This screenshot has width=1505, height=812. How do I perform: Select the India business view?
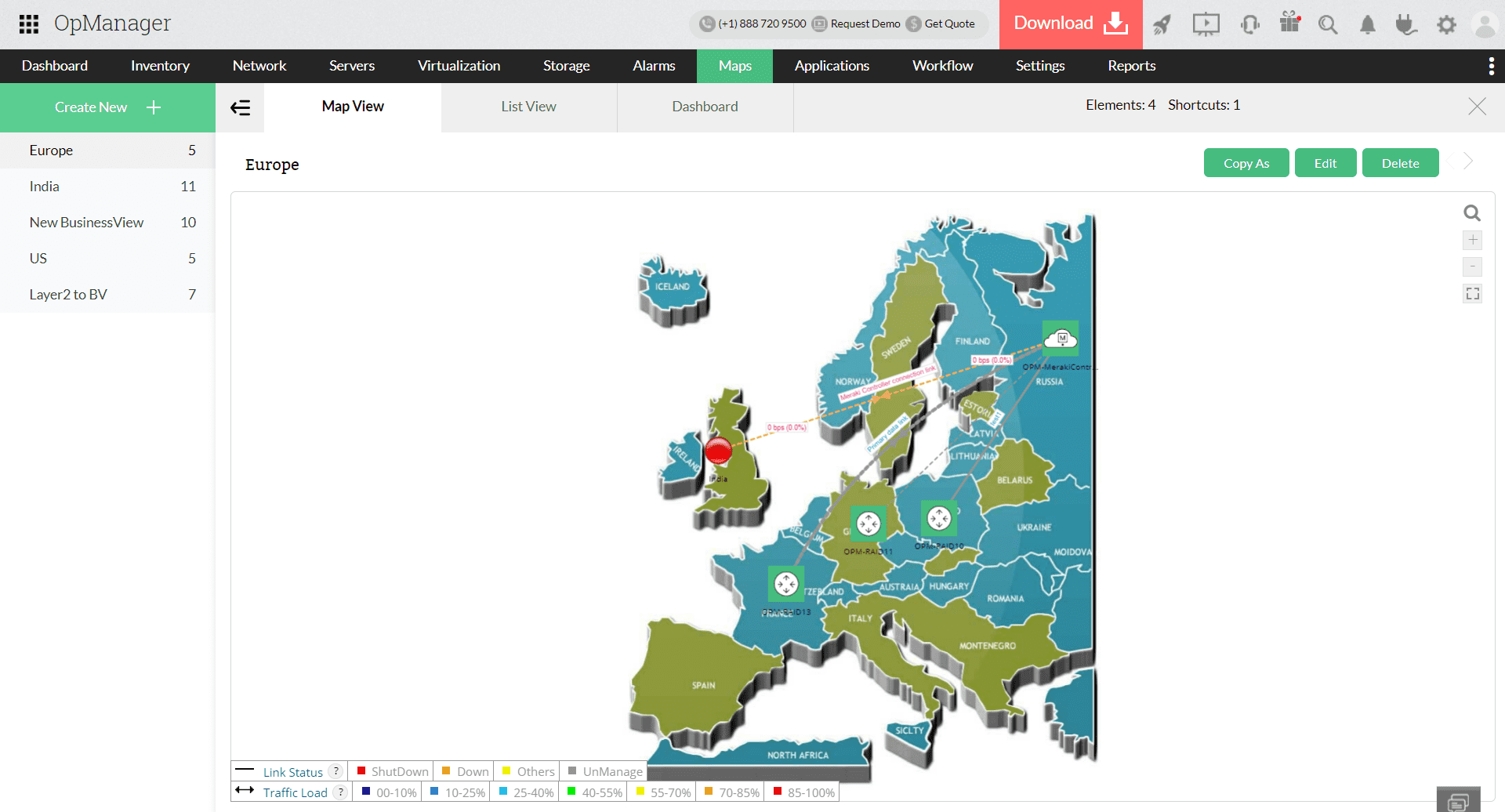point(107,187)
